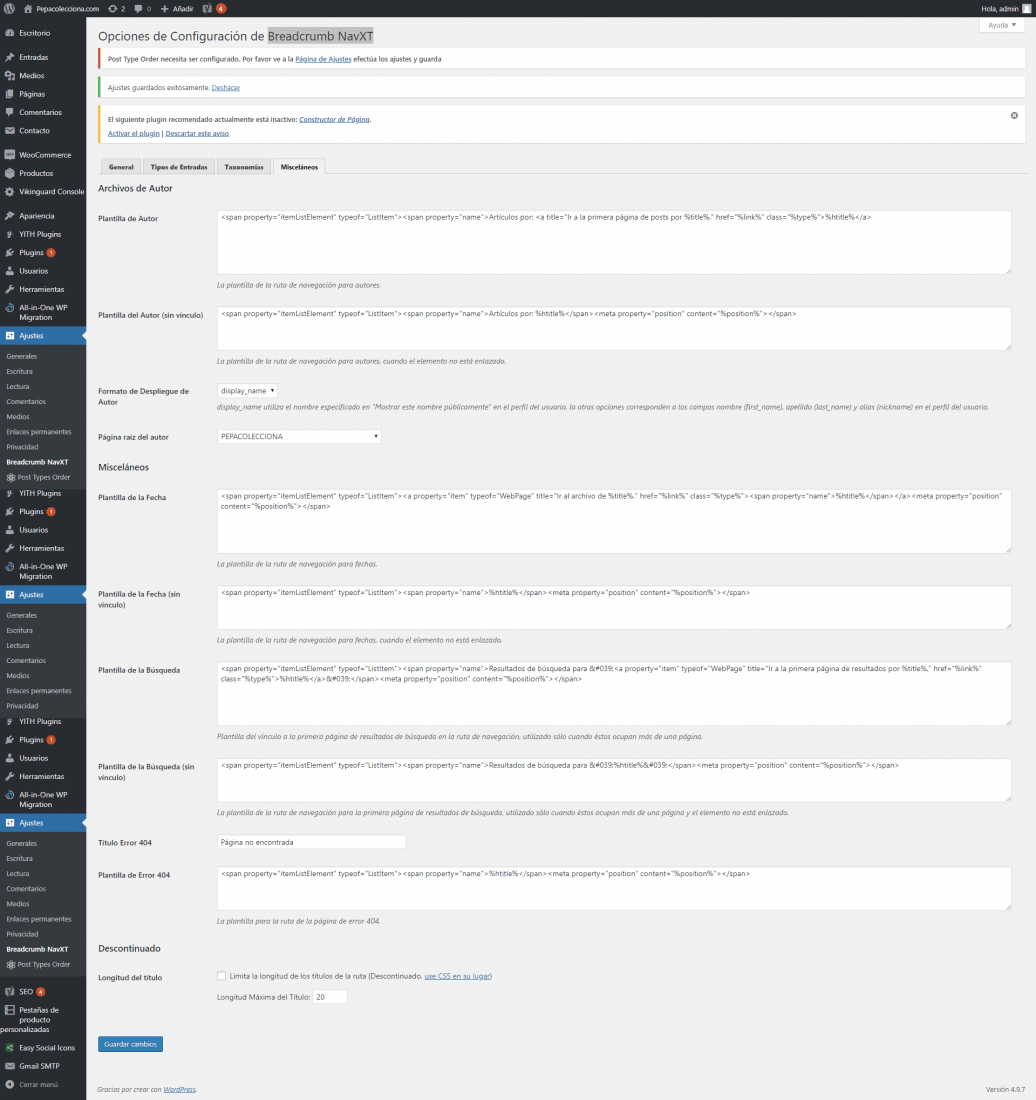Click the Título Error 404 field

[311, 842]
